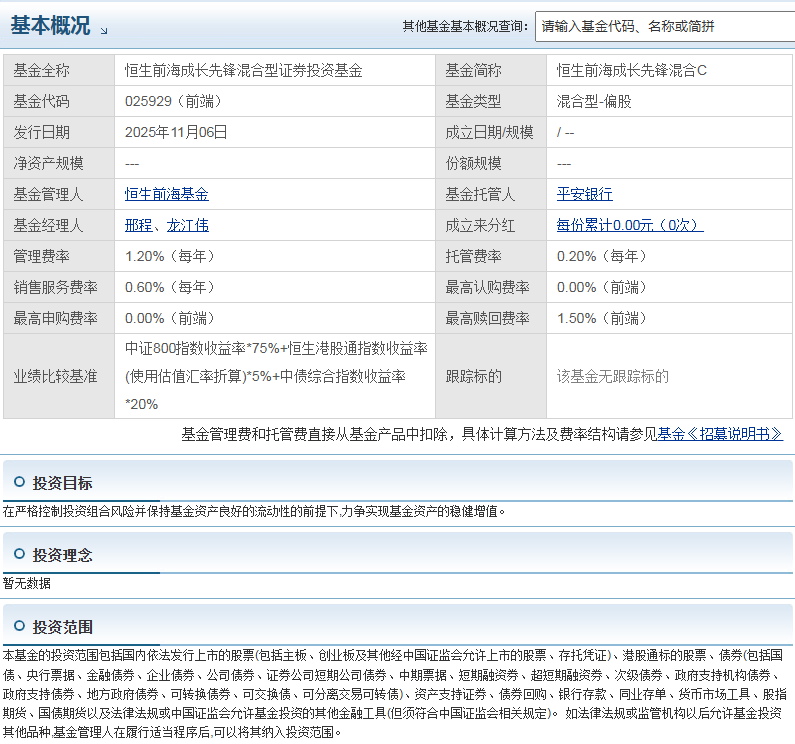Select the fund short name 恒生前海成长先锋混合C
This screenshot has height=744, width=795.
coord(632,70)
